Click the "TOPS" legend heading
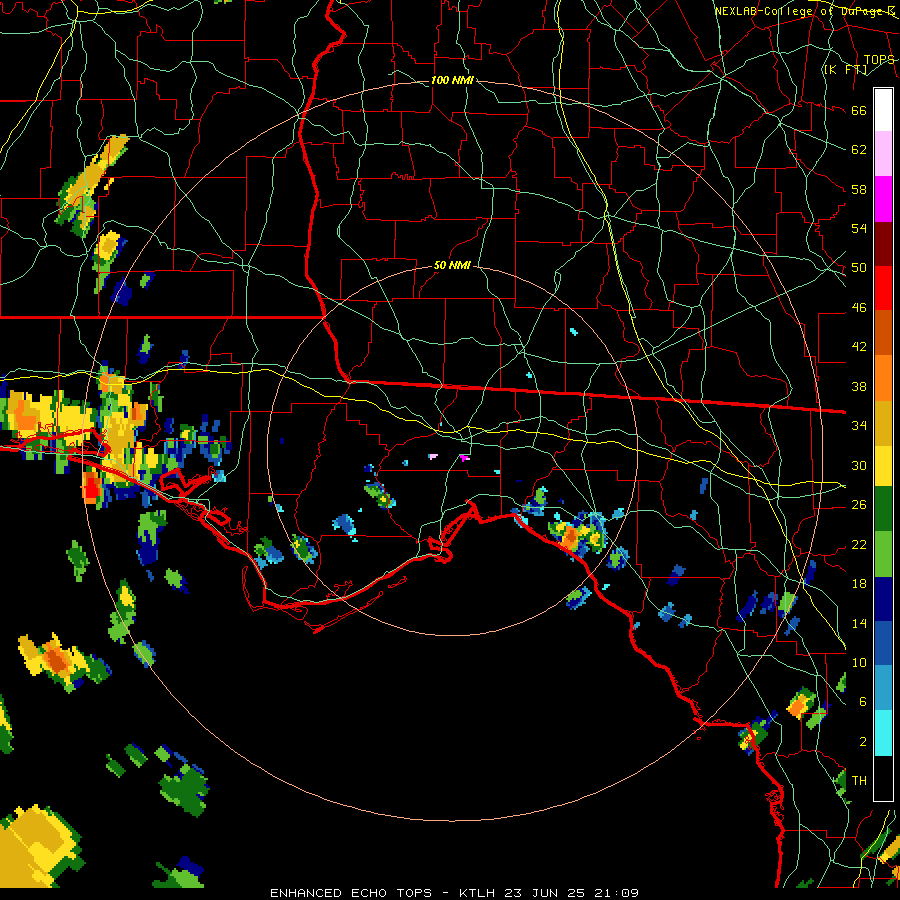Screen dimensions: 900x900 879,59
